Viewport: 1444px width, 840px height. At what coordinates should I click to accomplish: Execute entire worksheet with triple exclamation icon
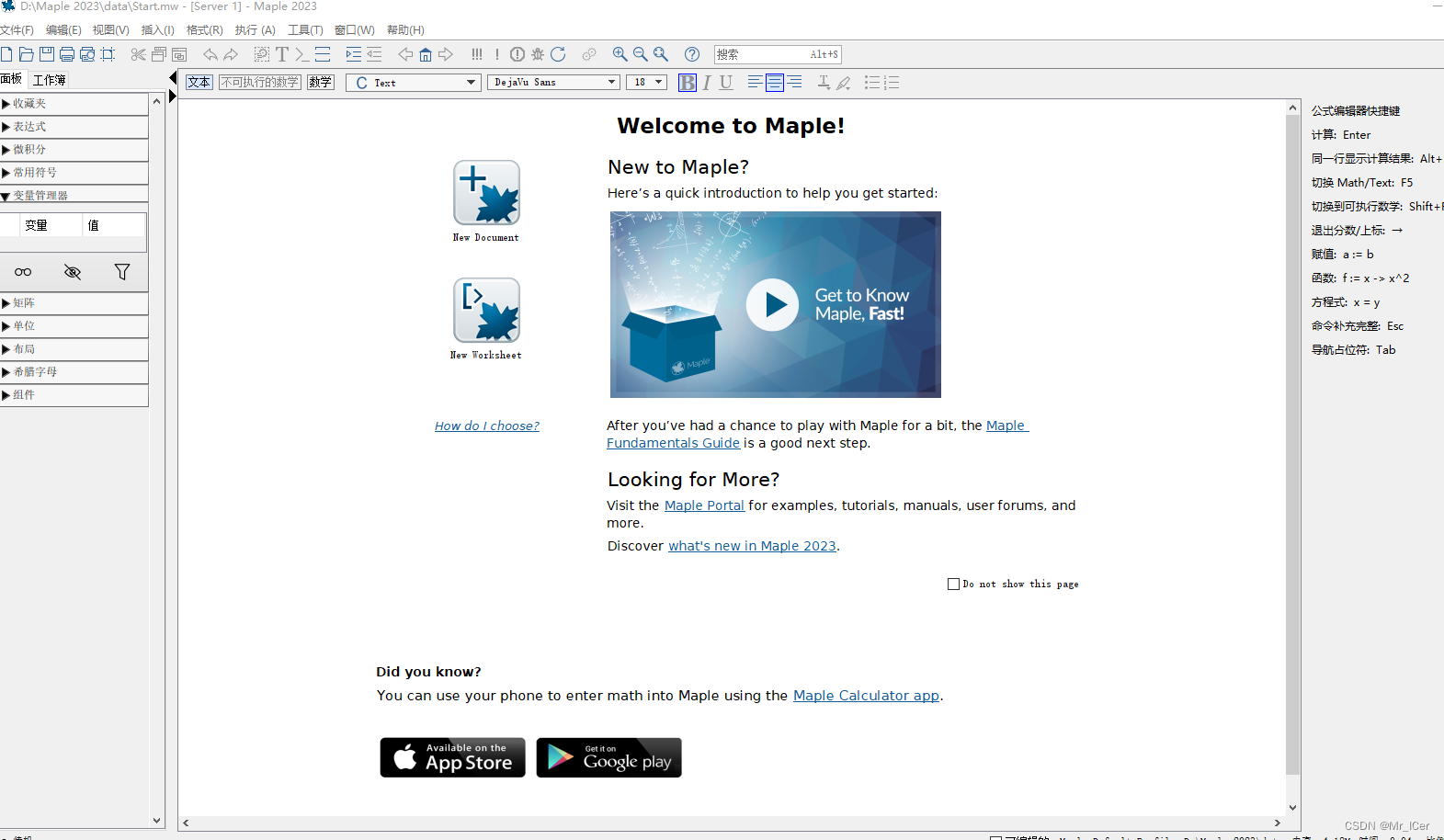(x=477, y=54)
